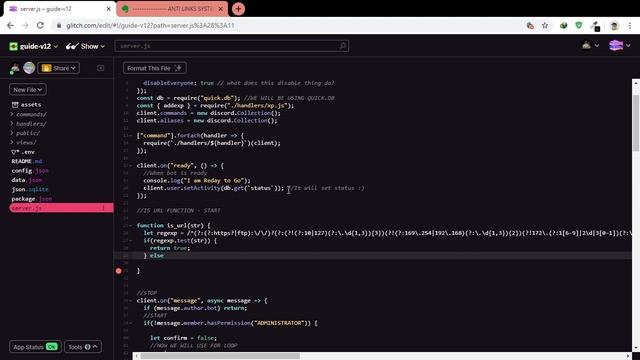The image size is (640, 360).
Task: Fold the client.on ready block
Action: coord(131,166)
